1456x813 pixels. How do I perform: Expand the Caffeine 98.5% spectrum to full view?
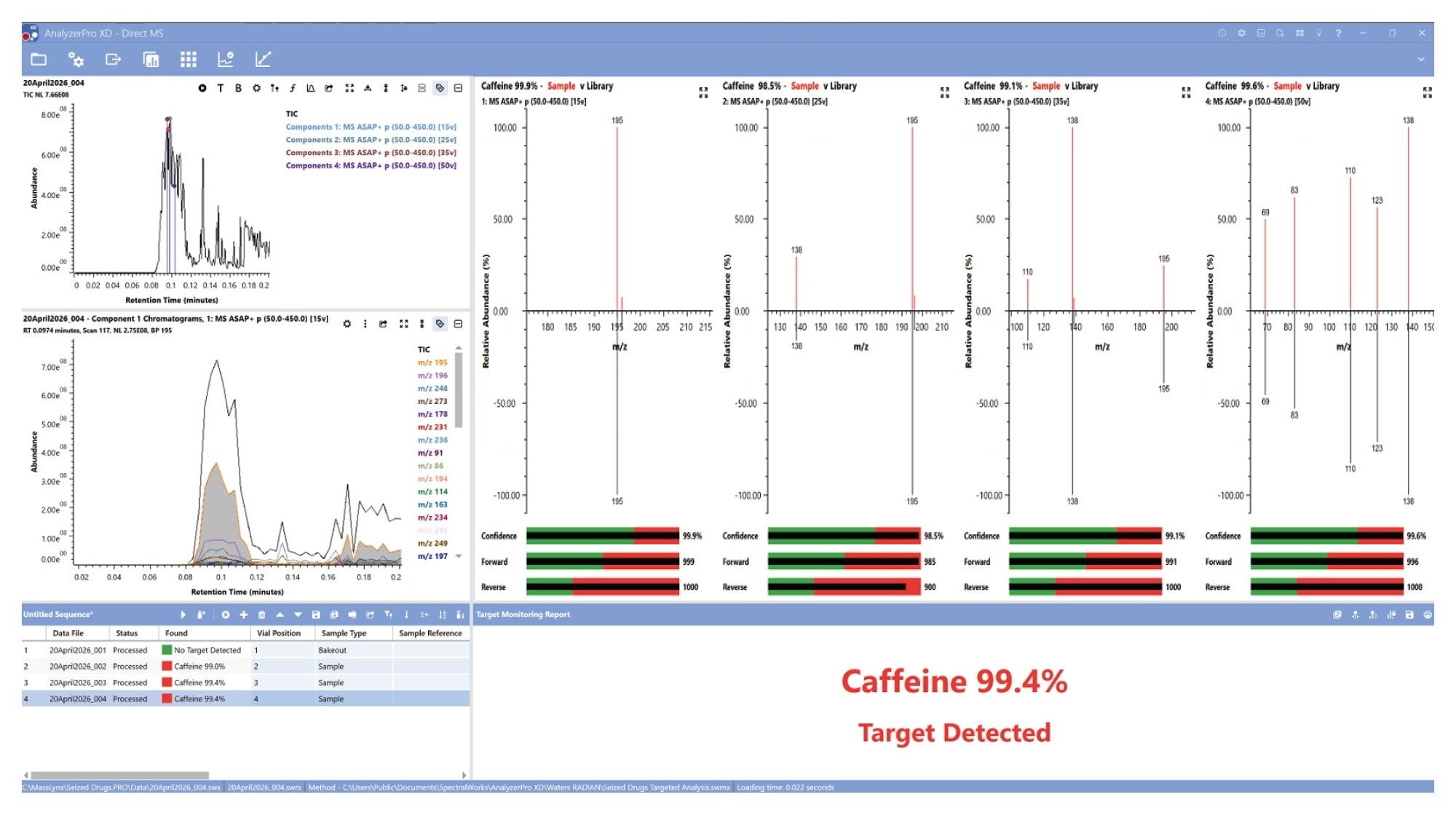coord(944,92)
